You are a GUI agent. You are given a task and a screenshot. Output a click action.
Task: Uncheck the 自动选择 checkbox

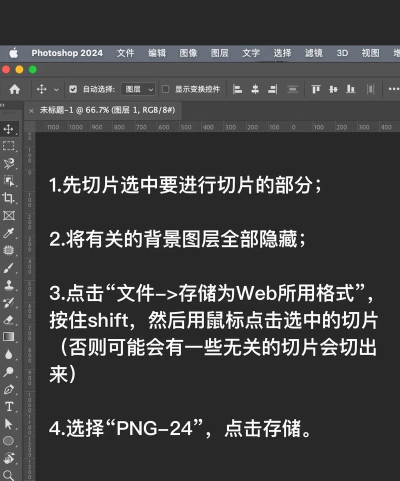coord(73,89)
